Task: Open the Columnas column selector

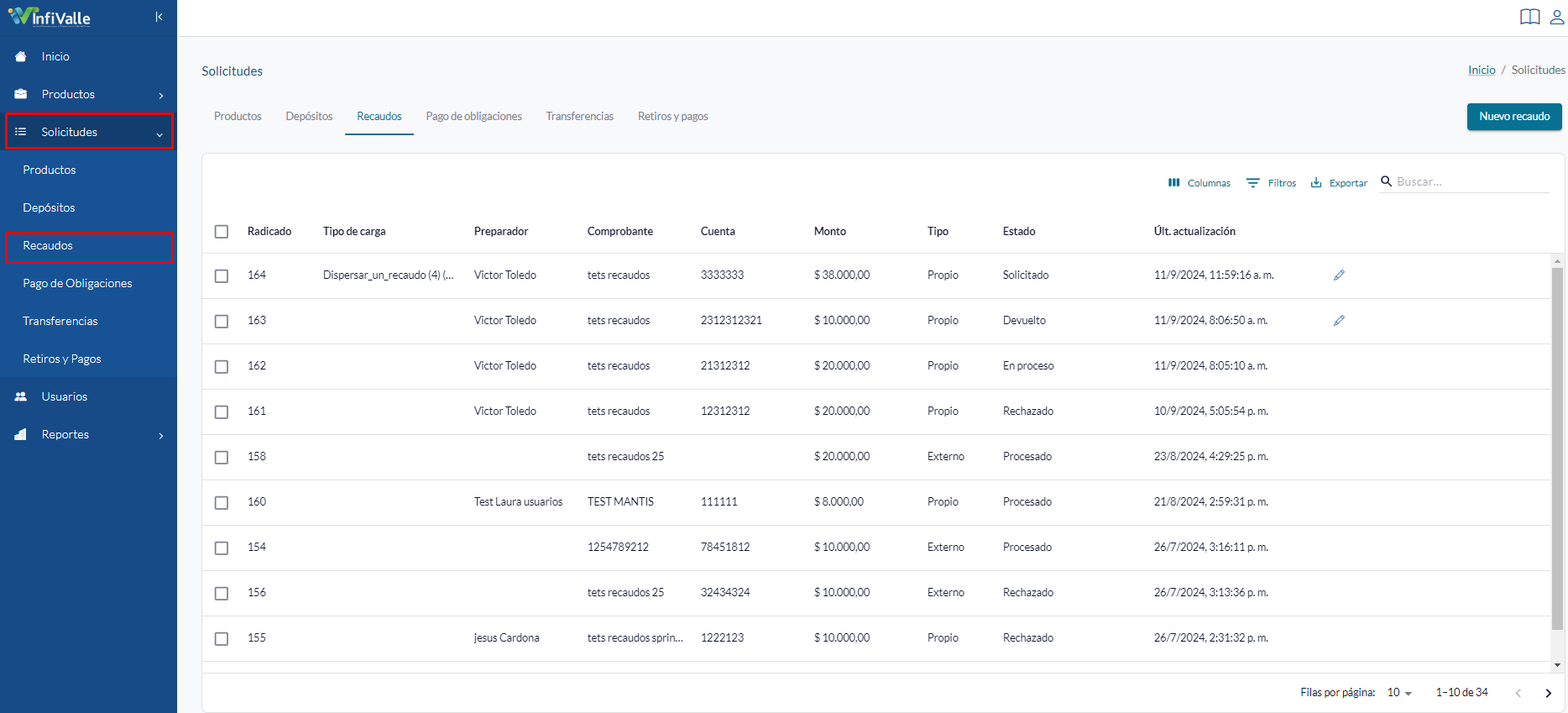Action: 1199,182
